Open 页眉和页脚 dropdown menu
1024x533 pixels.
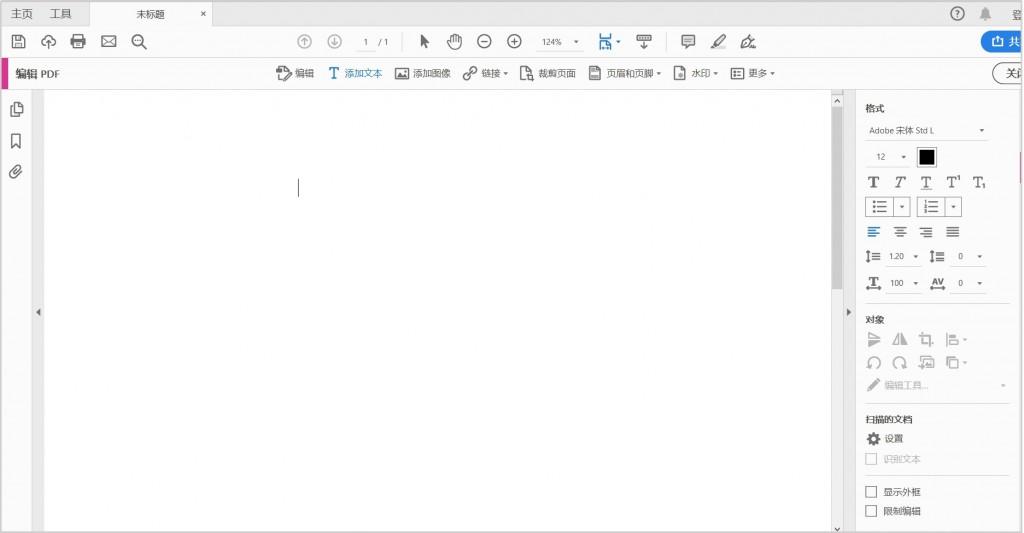coord(625,73)
